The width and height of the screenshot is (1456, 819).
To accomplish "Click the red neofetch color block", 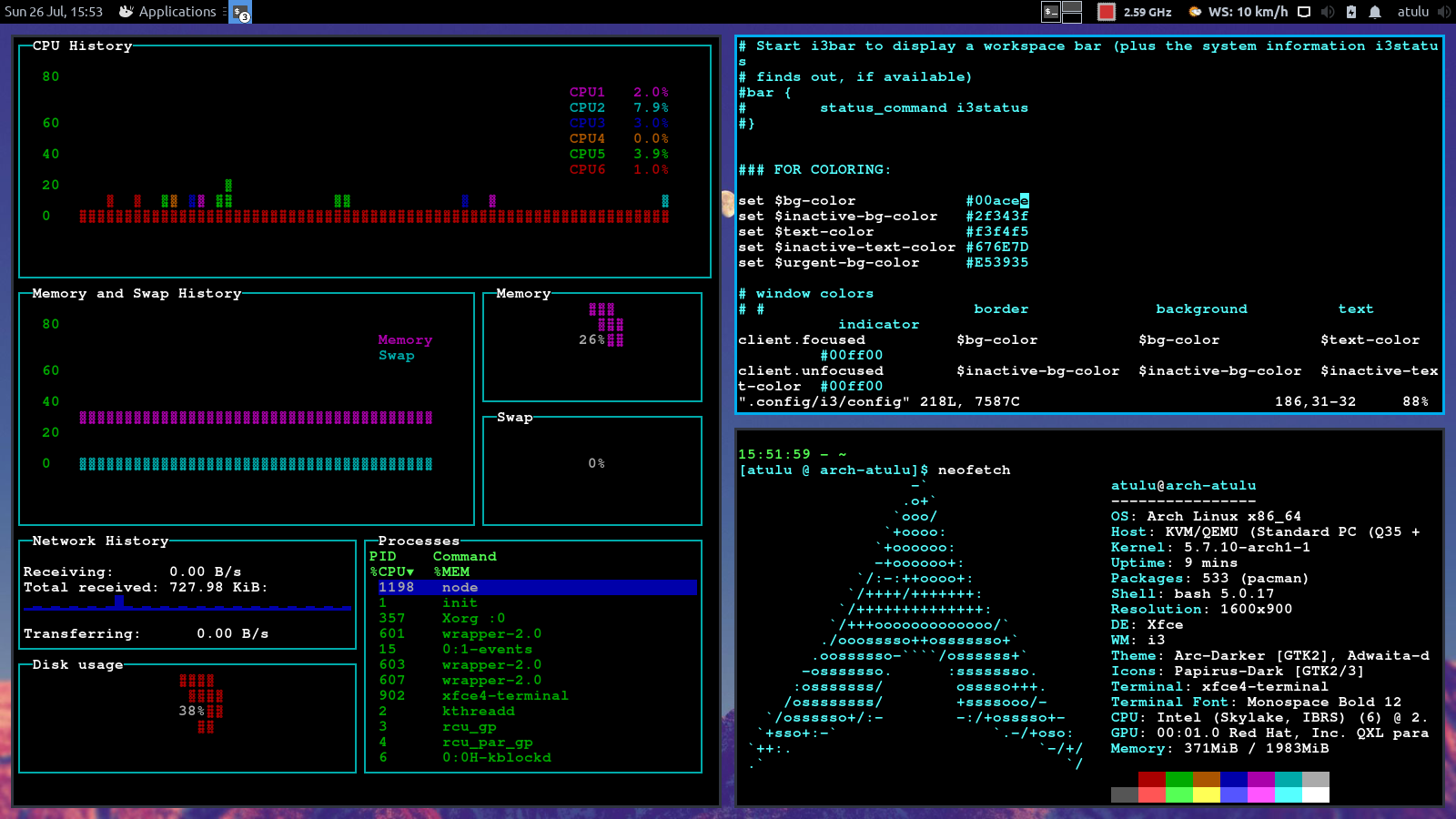I will (1152, 779).
